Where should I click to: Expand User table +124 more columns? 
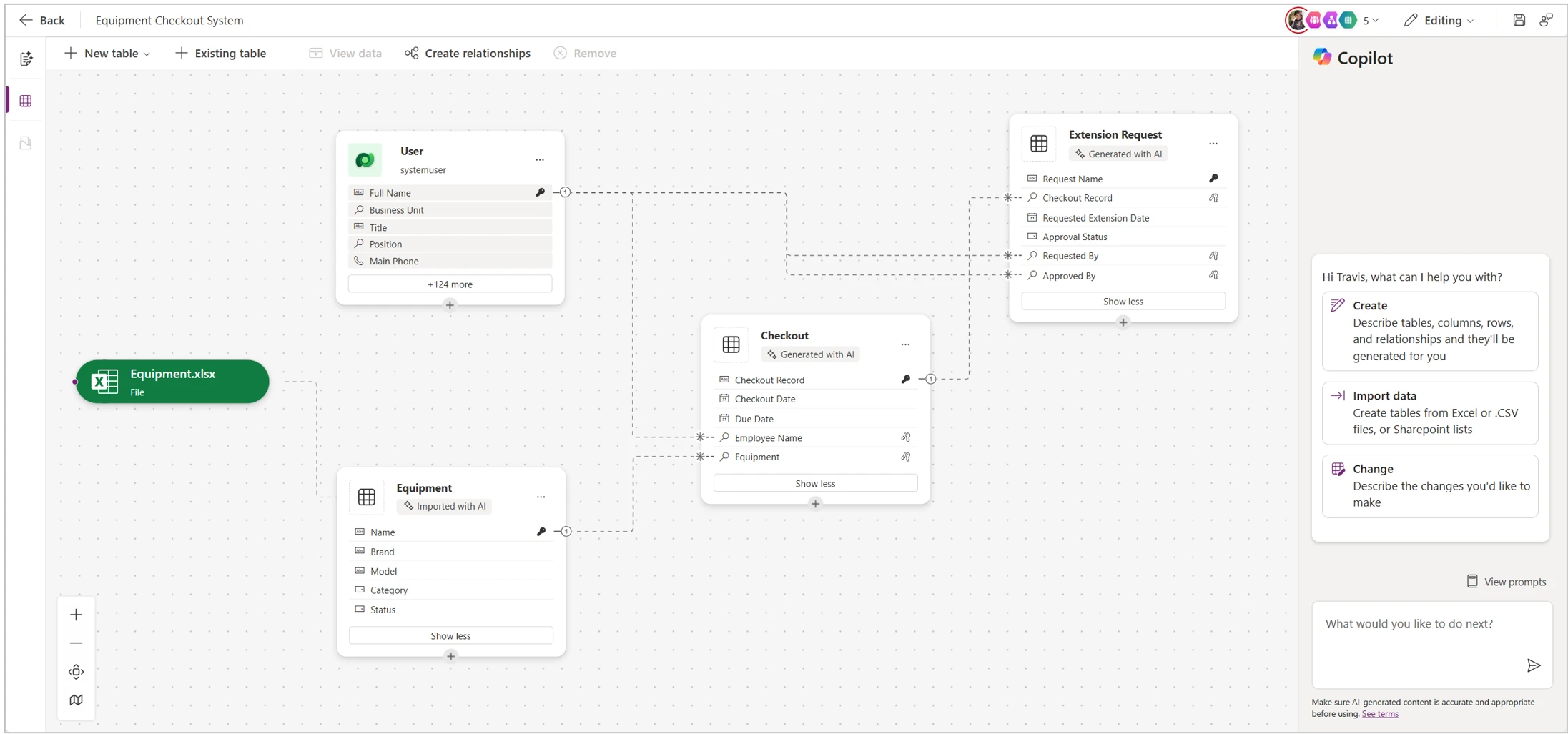(x=450, y=284)
